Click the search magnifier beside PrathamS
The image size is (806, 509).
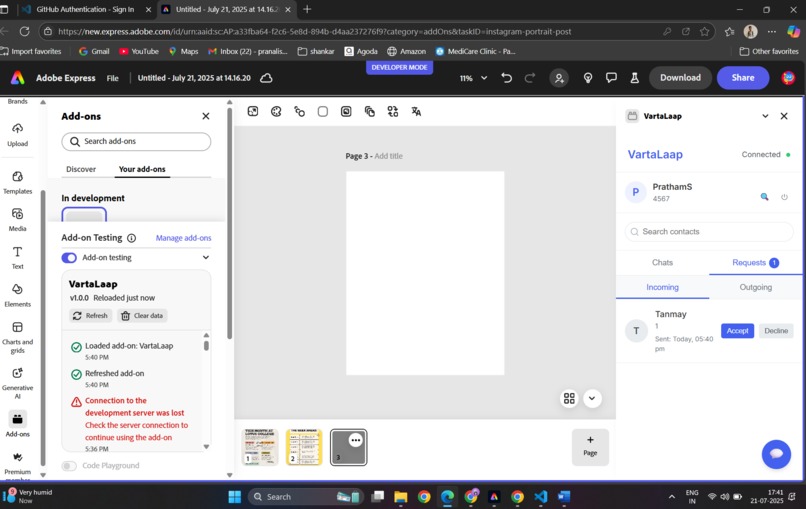(764, 196)
